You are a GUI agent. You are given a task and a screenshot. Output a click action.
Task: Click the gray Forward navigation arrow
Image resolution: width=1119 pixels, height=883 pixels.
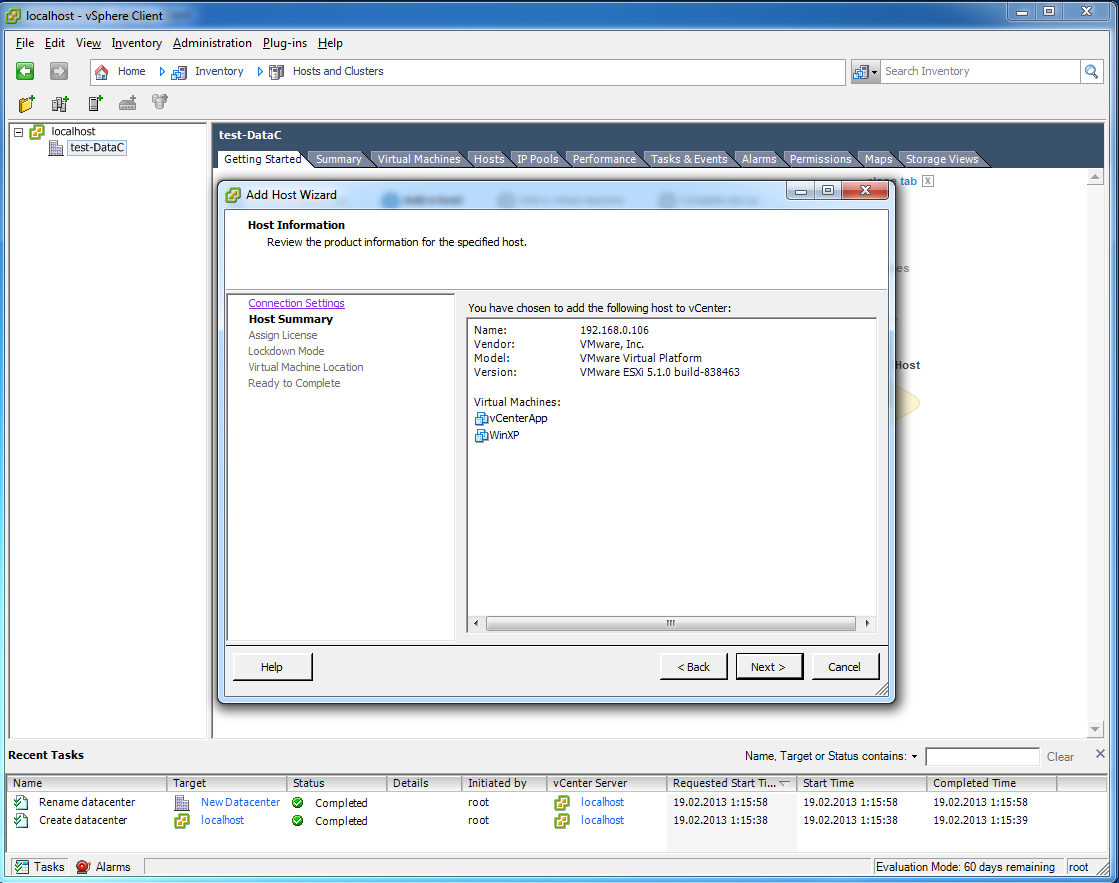[x=59, y=71]
